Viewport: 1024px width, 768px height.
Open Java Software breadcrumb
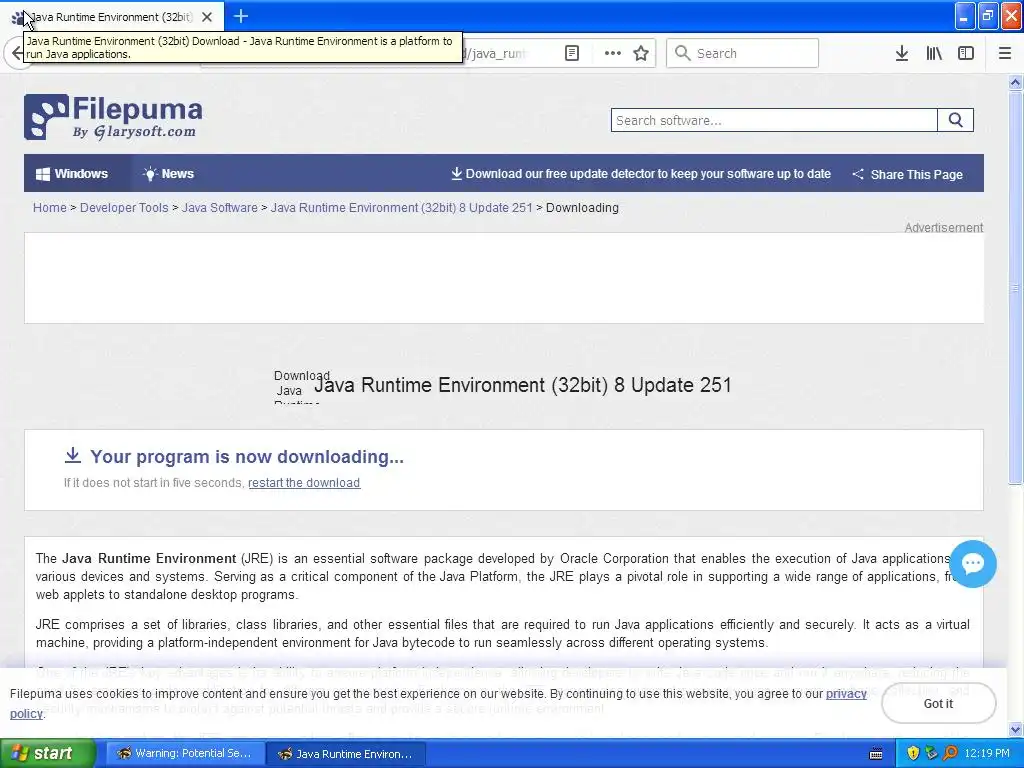pos(219,208)
